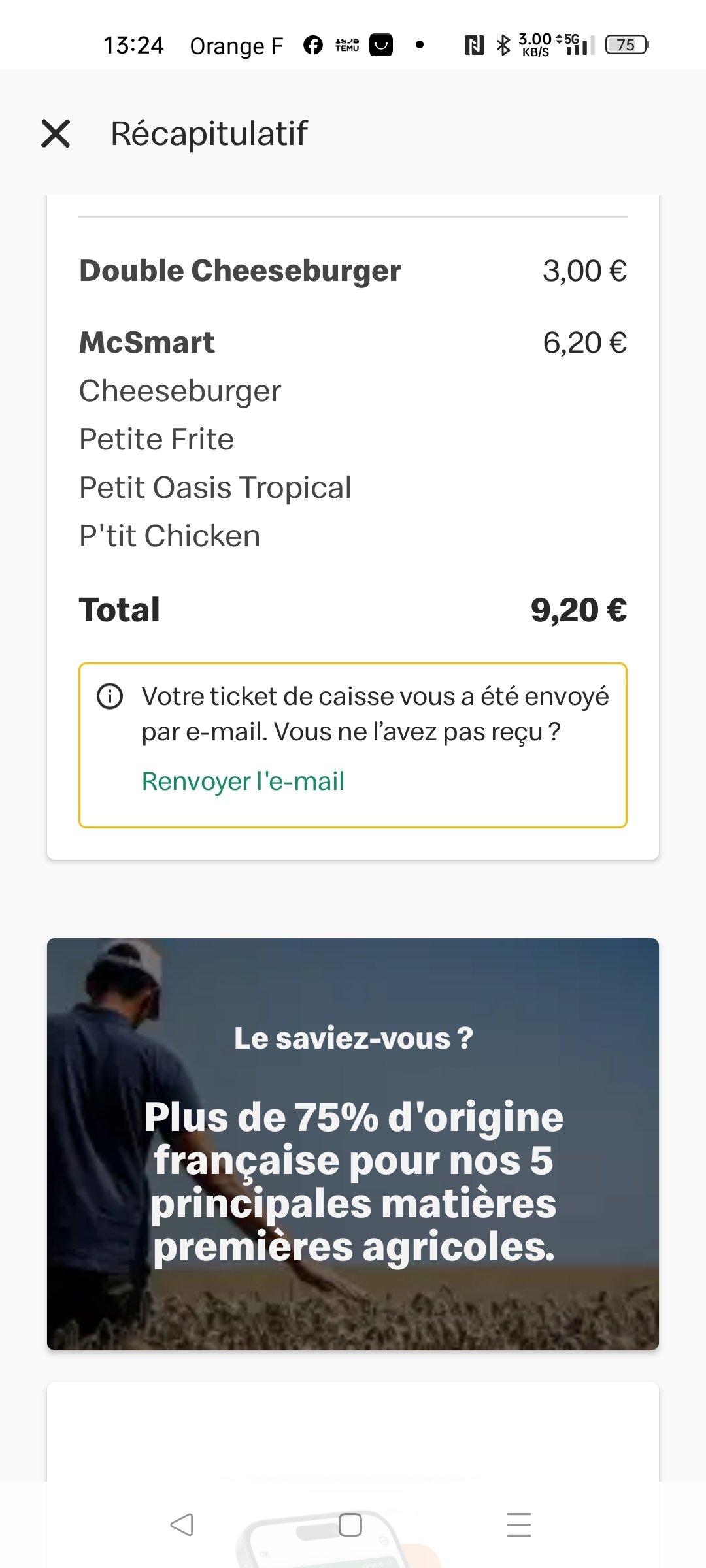Tap the Récapitulatif page title
Screen dimensions: 706x1568
[209, 133]
